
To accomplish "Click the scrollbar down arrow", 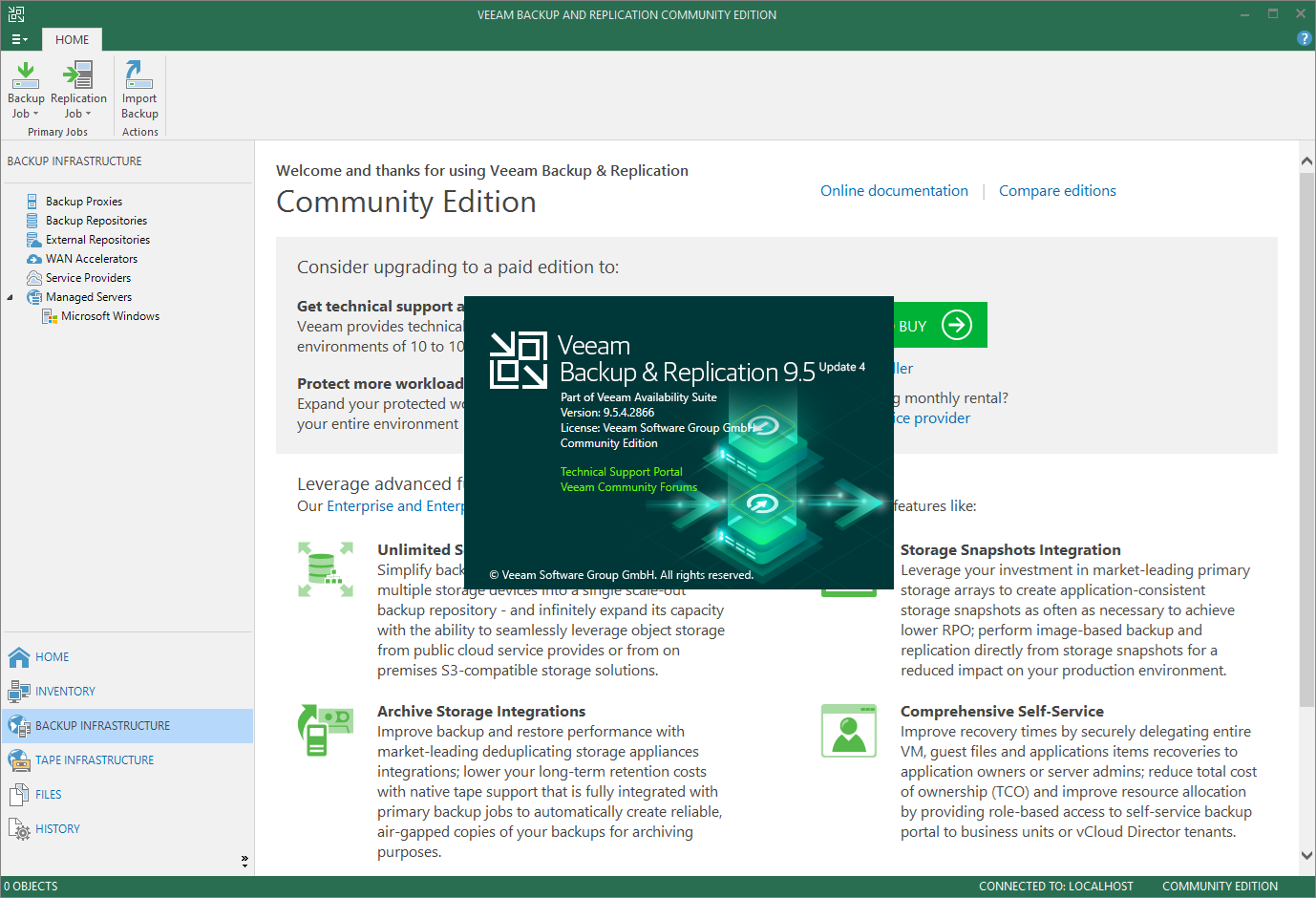I will 1306,856.
